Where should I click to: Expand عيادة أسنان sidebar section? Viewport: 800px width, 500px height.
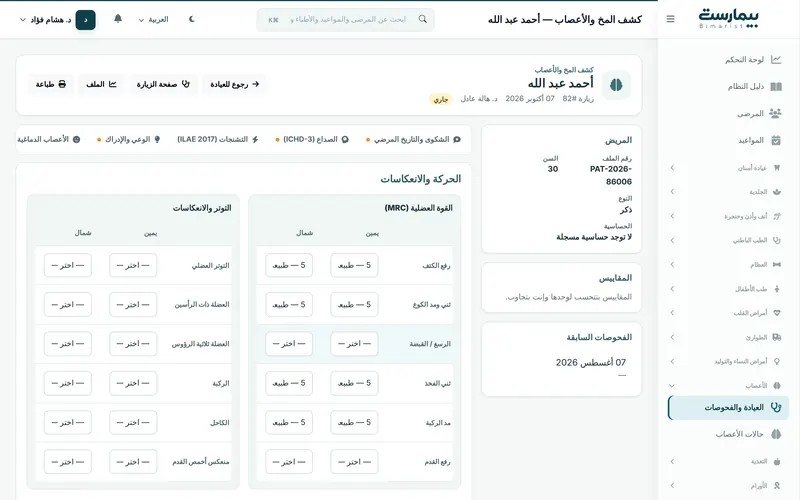728,167
